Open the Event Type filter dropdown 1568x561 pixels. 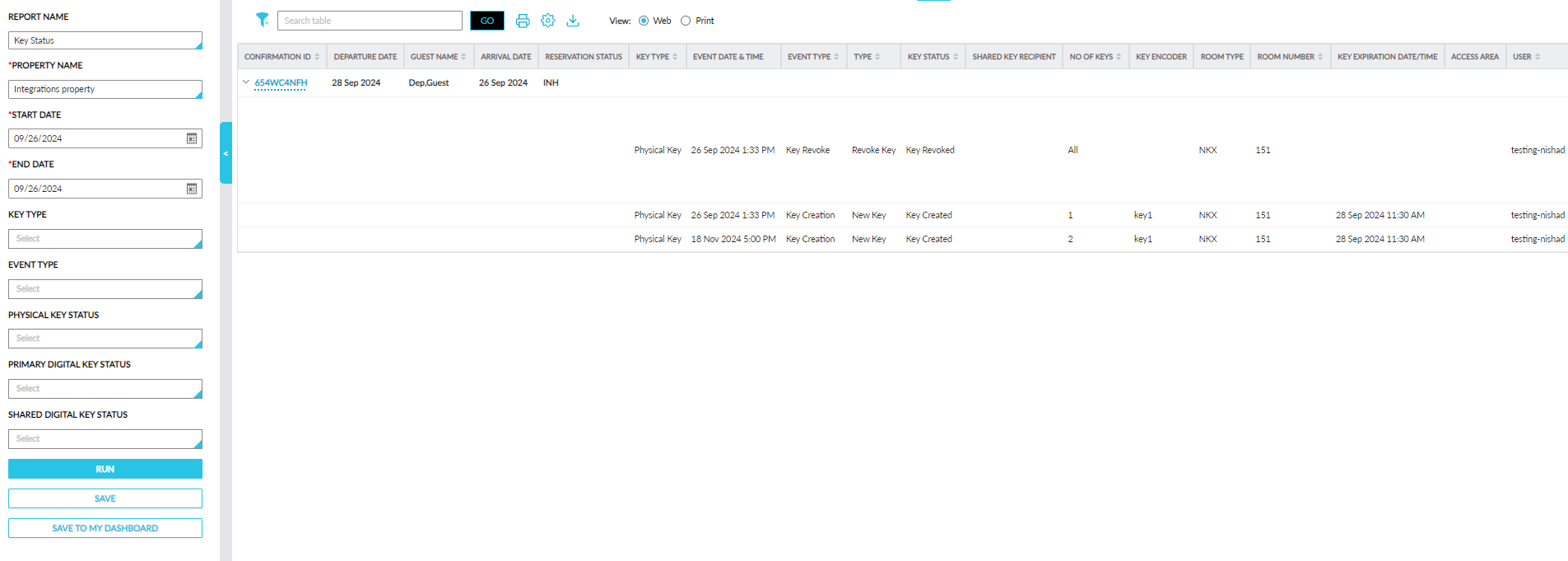(x=105, y=288)
